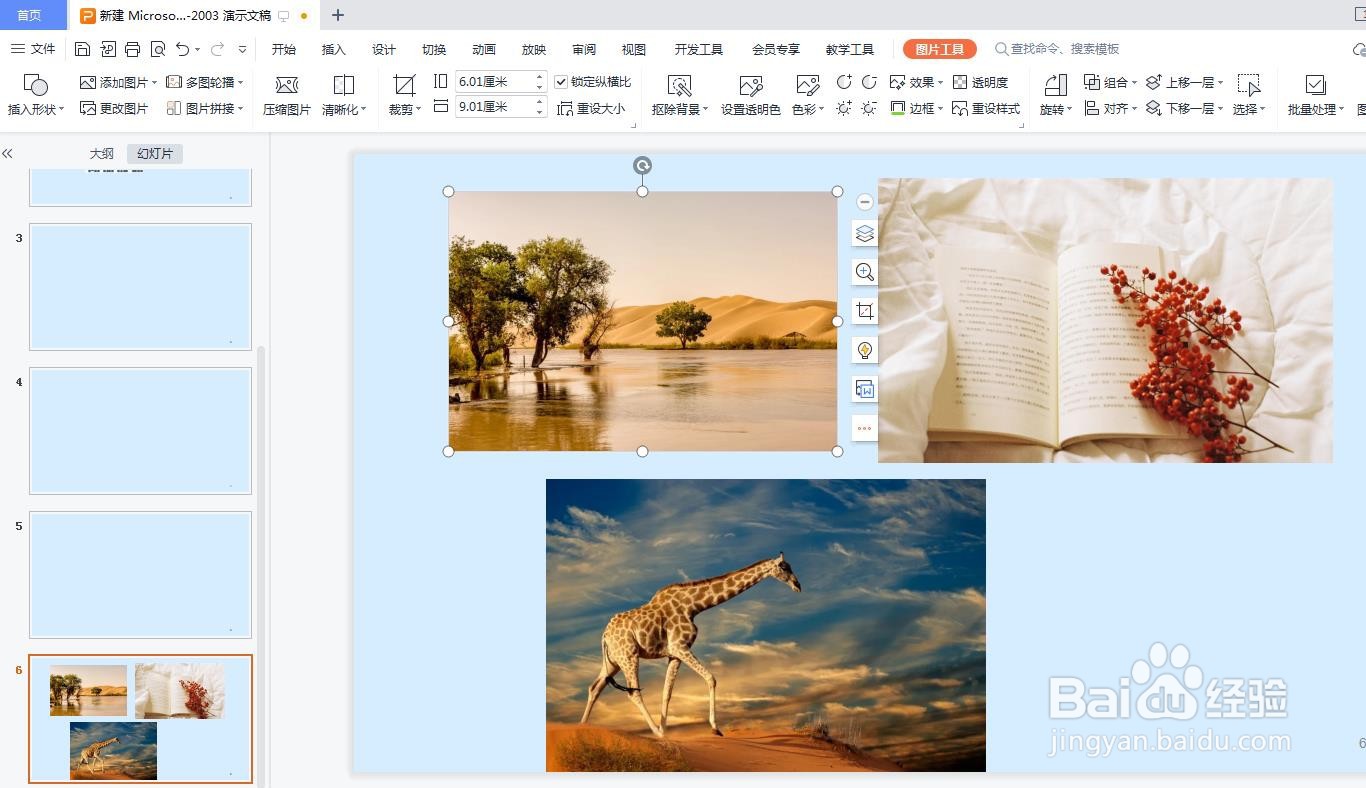Toggle Lock Aspect Ratio (锁定纵横比) checkbox

(x=561, y=82)
